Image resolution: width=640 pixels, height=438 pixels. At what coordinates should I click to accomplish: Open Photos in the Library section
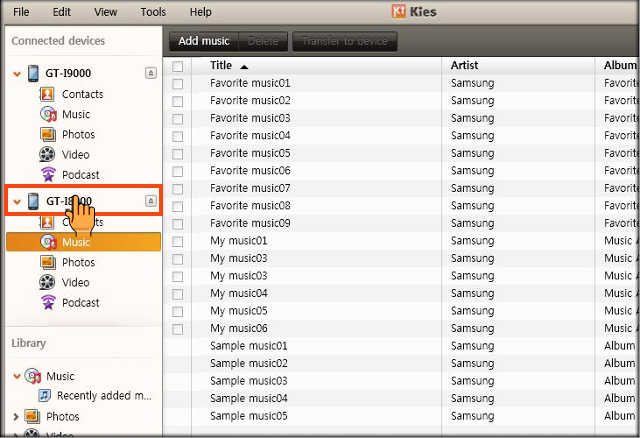tap(62, 416)
